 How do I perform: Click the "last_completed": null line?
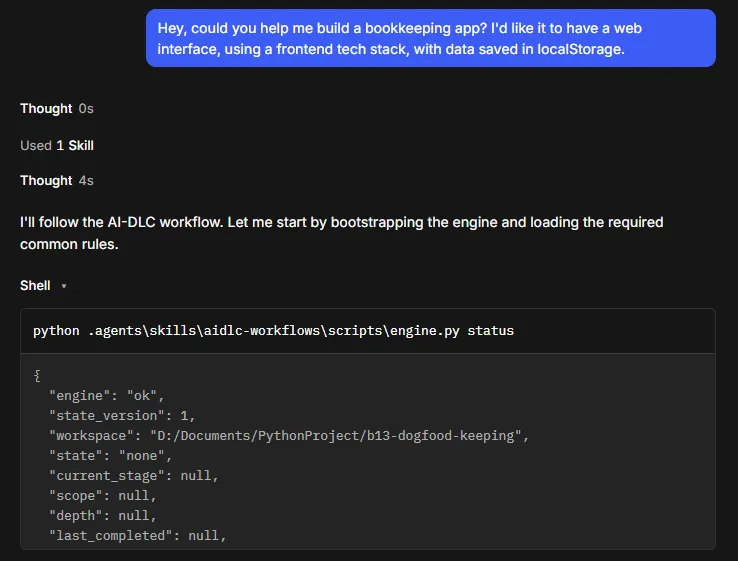pos(137,536)
